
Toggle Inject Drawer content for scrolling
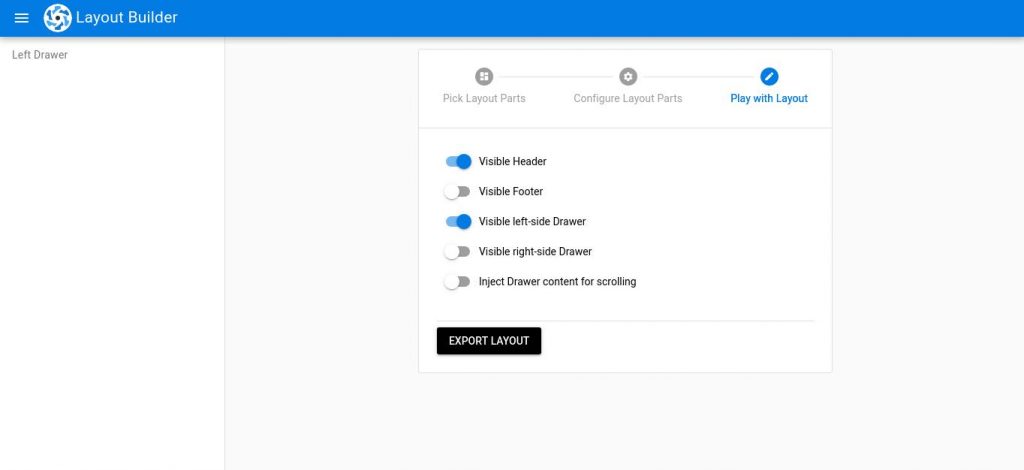coord(457,282)
